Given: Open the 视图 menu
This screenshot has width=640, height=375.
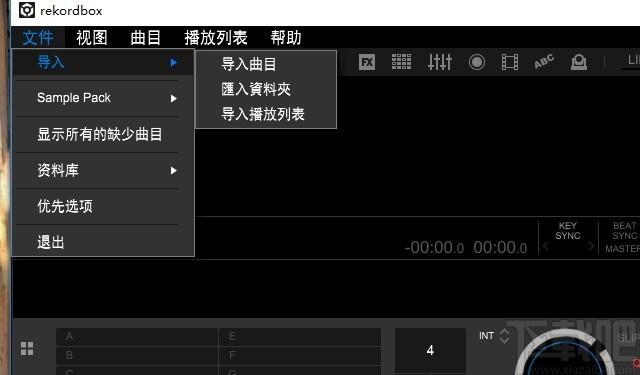Looking at the screenshot, I should [x=92, y=38].
